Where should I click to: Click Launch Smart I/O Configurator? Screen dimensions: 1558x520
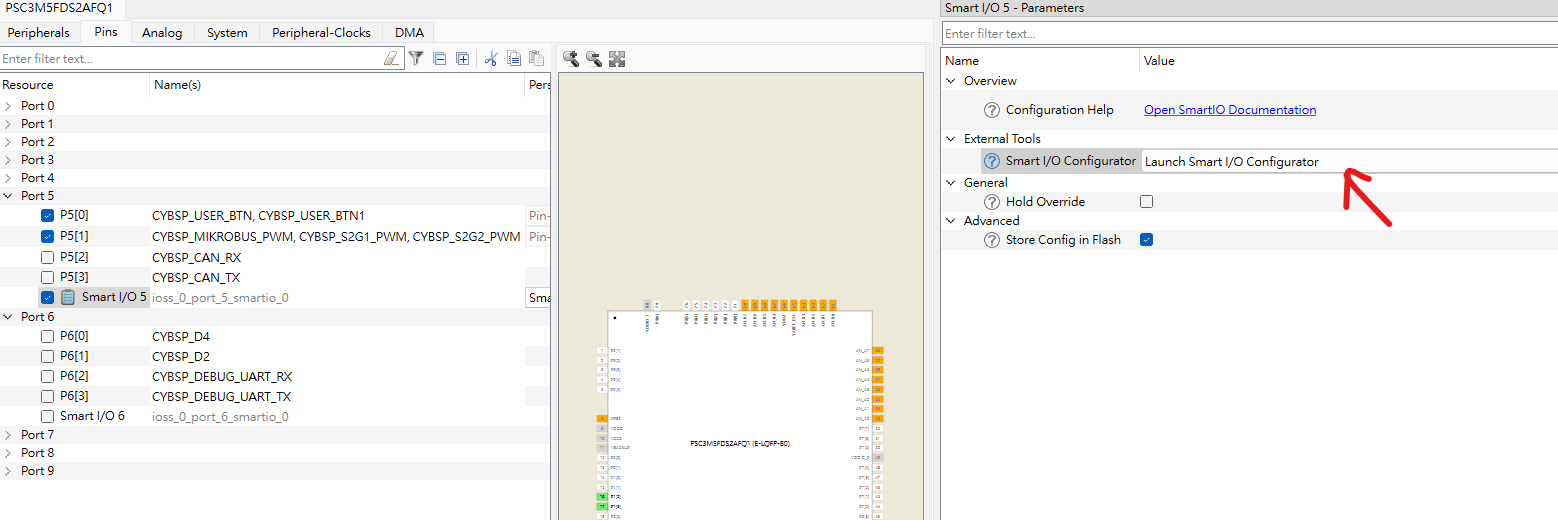(x=1231, y=162)
